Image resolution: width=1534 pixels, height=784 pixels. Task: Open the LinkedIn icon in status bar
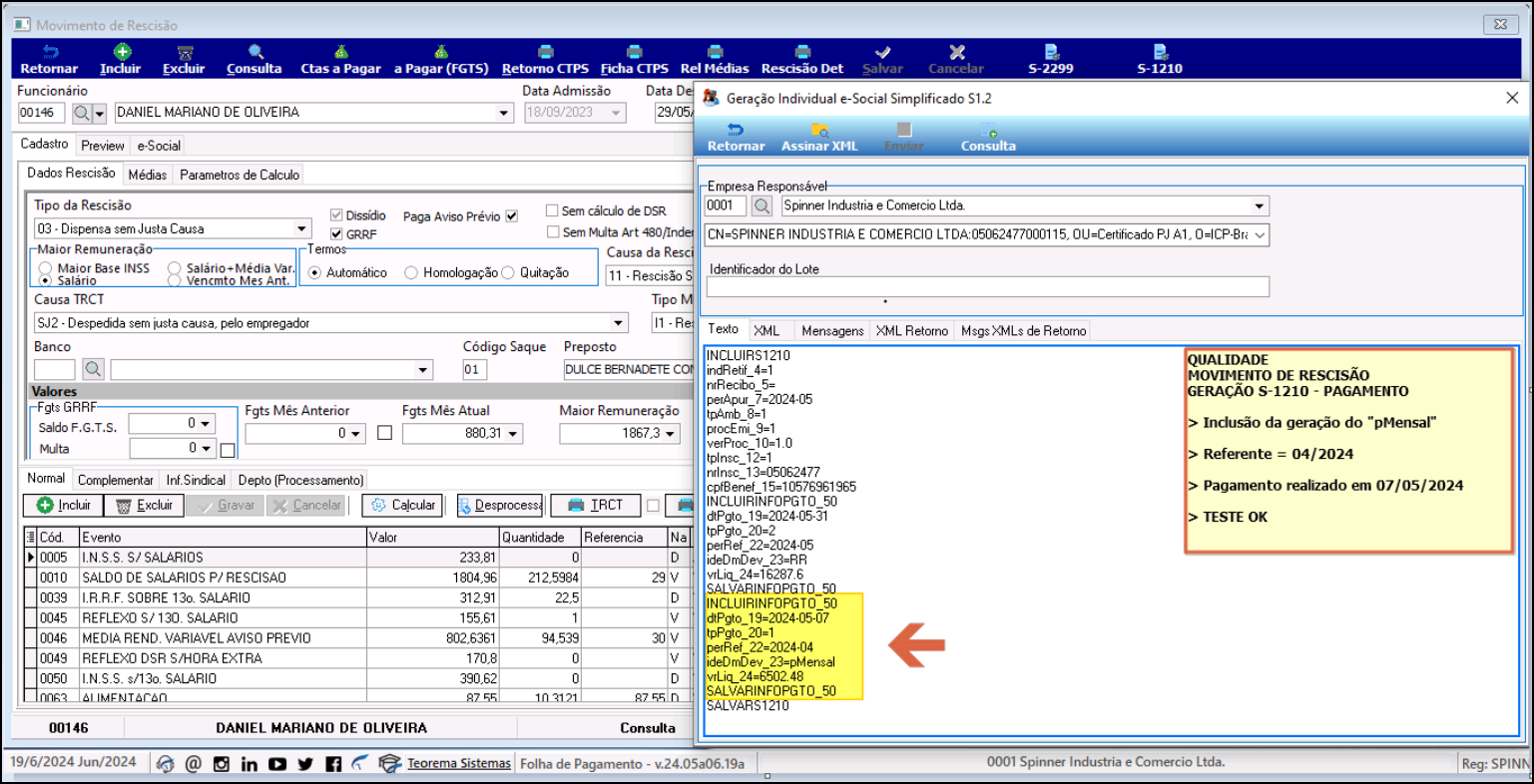tap(250, 764)
